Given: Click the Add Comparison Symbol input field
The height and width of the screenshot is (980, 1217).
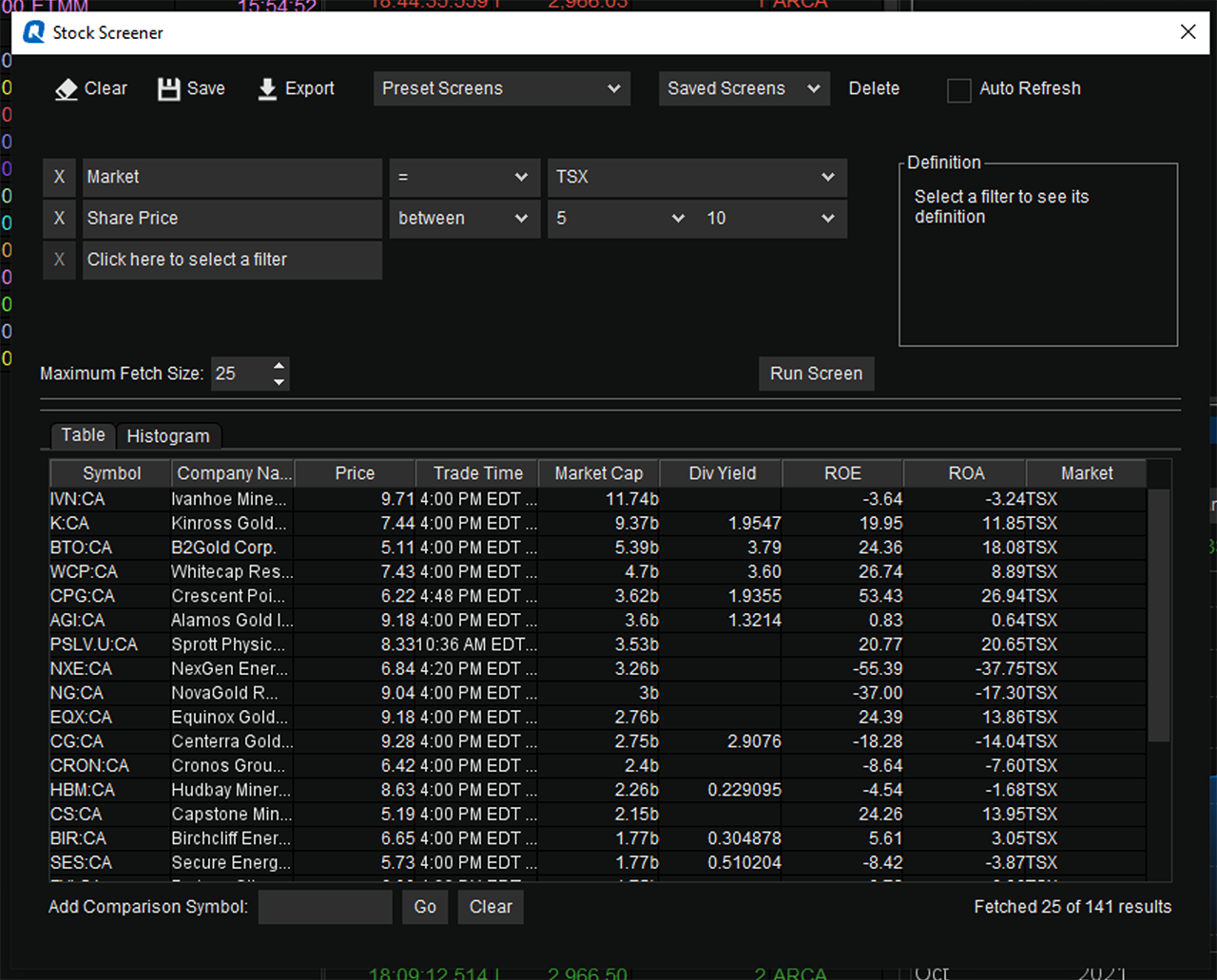Looking at the screenshot, I should [x=325, y=907].
